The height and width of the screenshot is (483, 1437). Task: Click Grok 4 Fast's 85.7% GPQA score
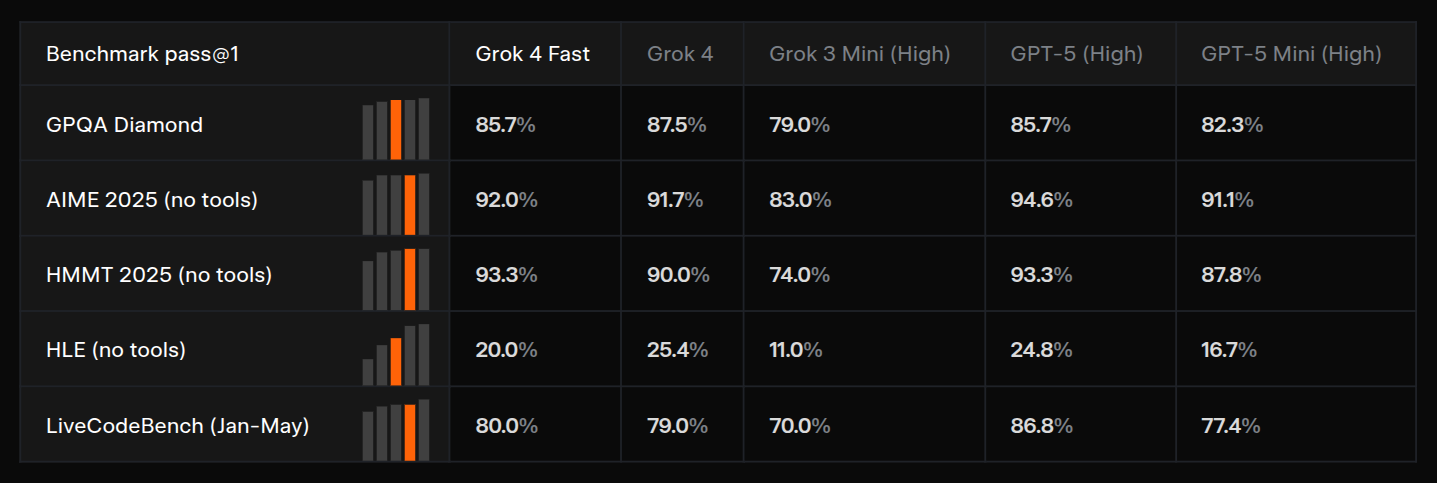(x=506, y=125)
